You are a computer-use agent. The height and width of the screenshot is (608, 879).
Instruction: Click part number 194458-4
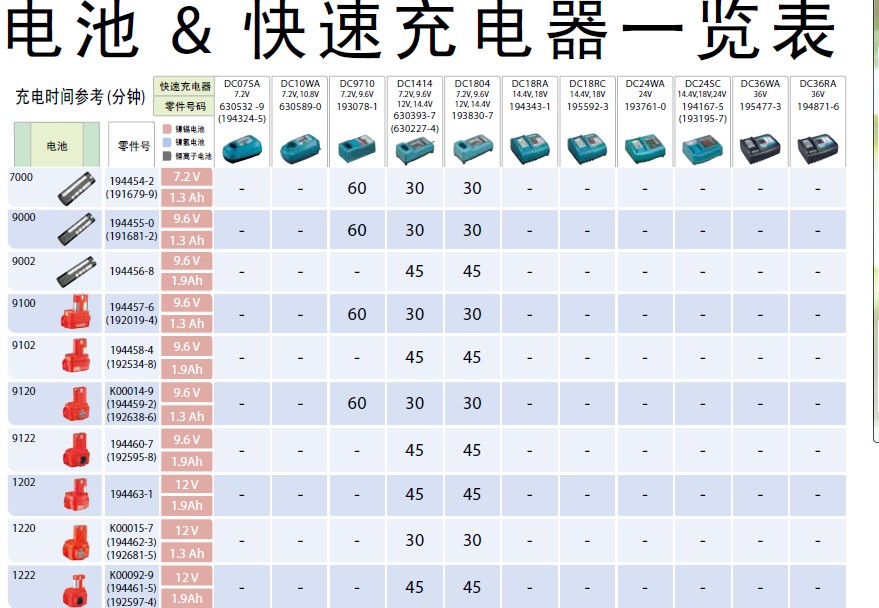[132, 350]
